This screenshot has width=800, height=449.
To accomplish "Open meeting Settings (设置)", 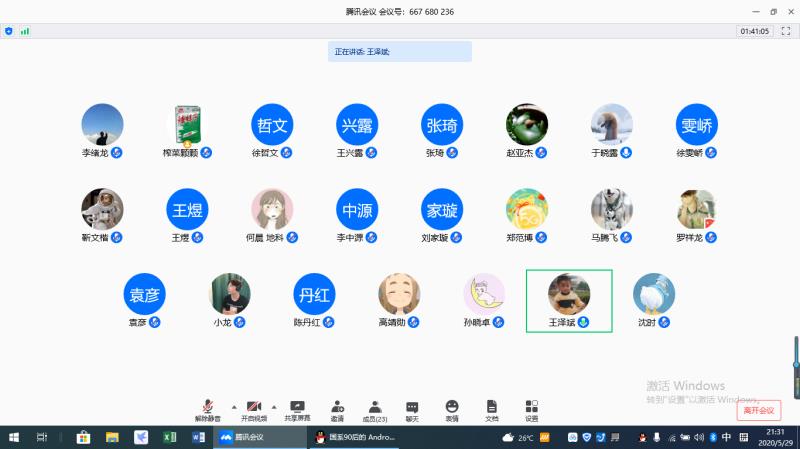I will click(x=532, y=408).
